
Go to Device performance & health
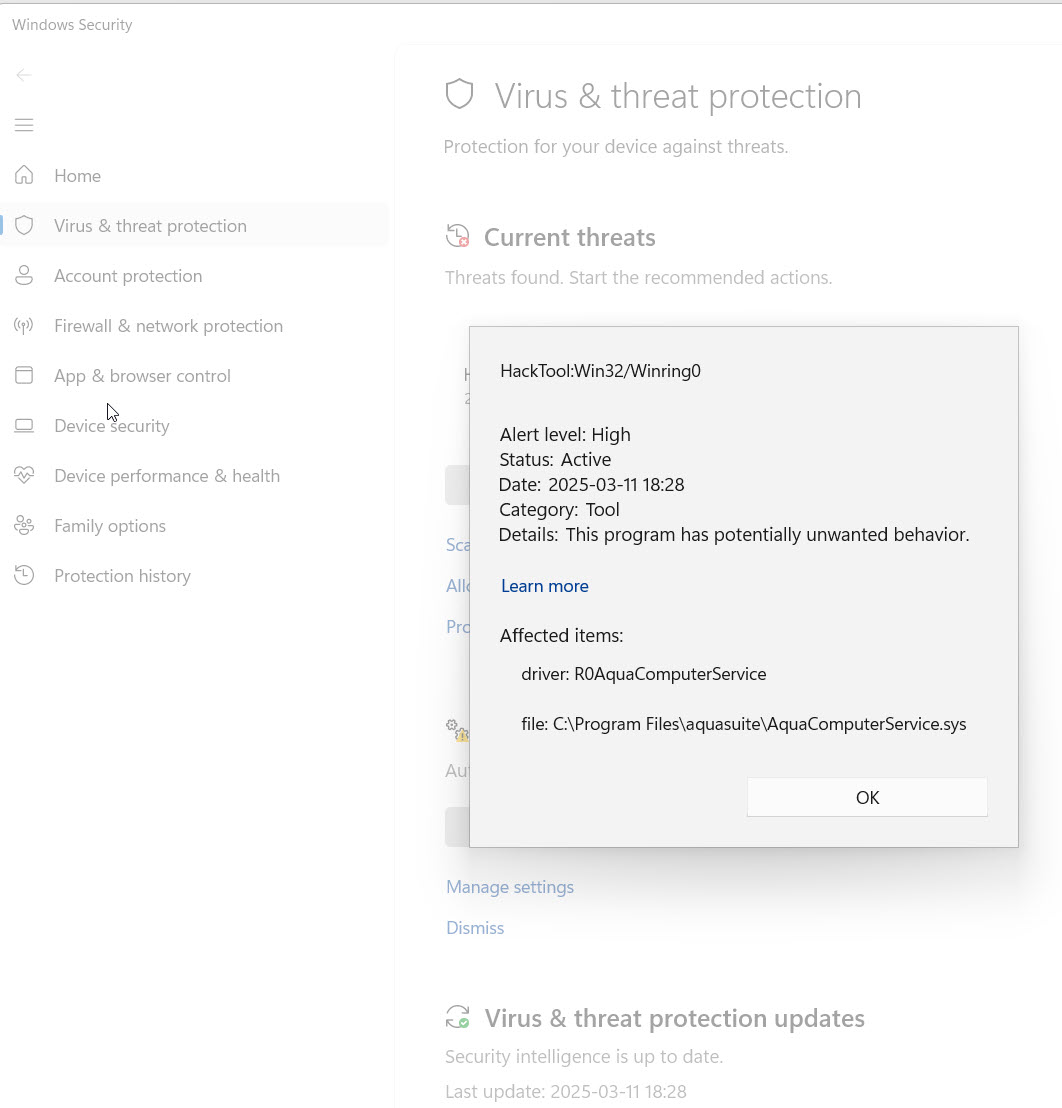tap(166, 476)
